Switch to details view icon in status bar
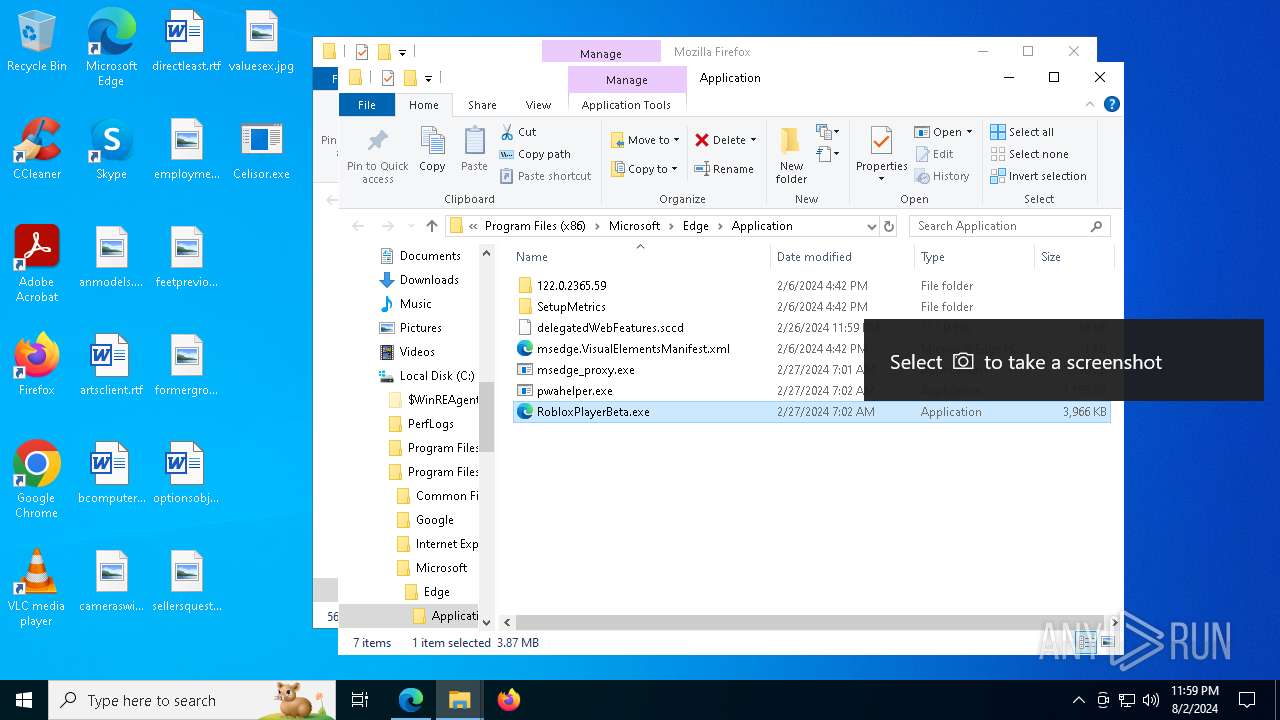This screenshot has width=1280, height=720. tap(1086, 643)
